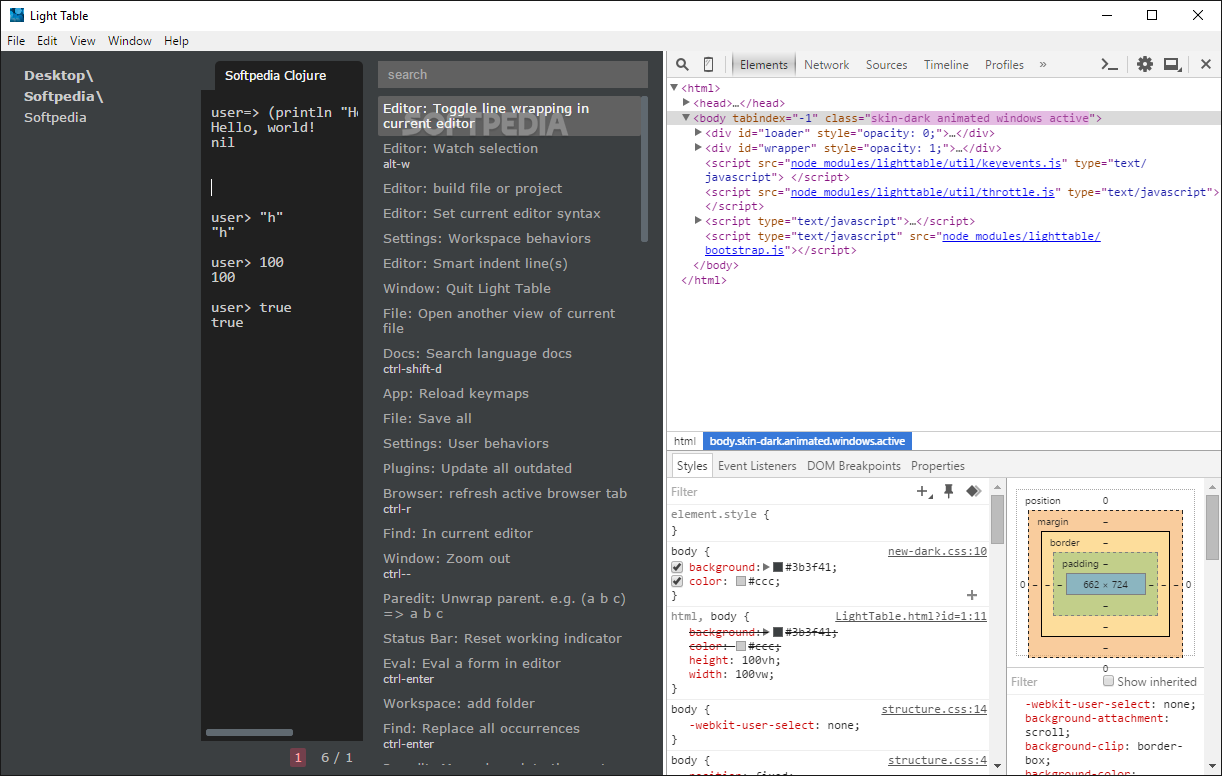
Task: Expand the div id wrapper node
Action: point(698,147)
